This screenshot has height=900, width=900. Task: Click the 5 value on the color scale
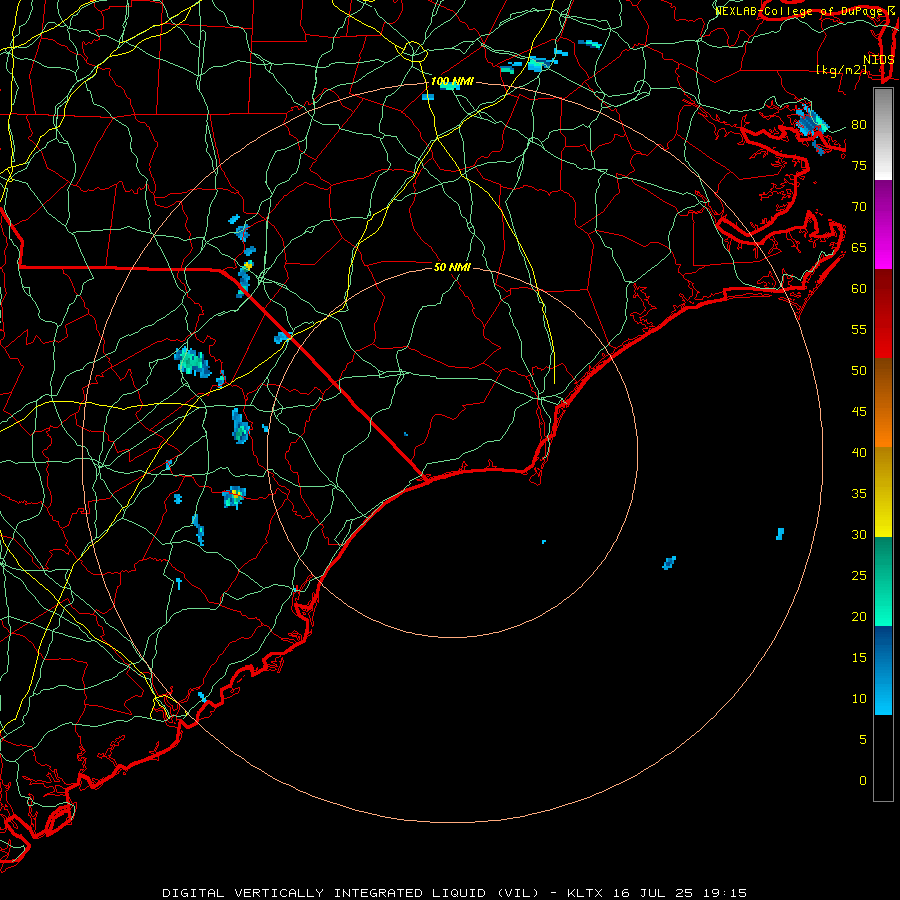click(863, 740)
